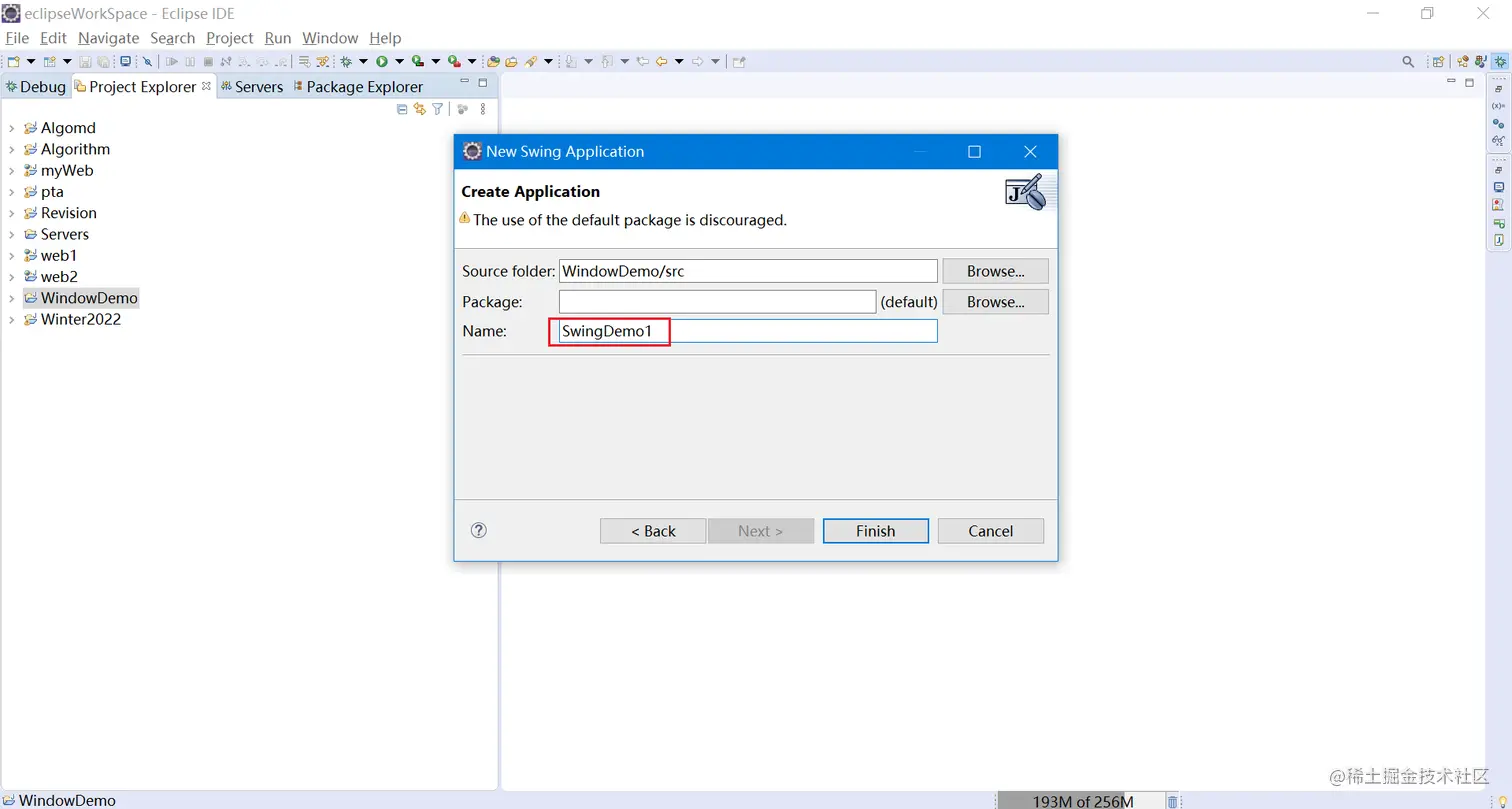The image size is (1512, 809).
Task: Click the Resume debug icon
Action: click(x=171, y=61)
